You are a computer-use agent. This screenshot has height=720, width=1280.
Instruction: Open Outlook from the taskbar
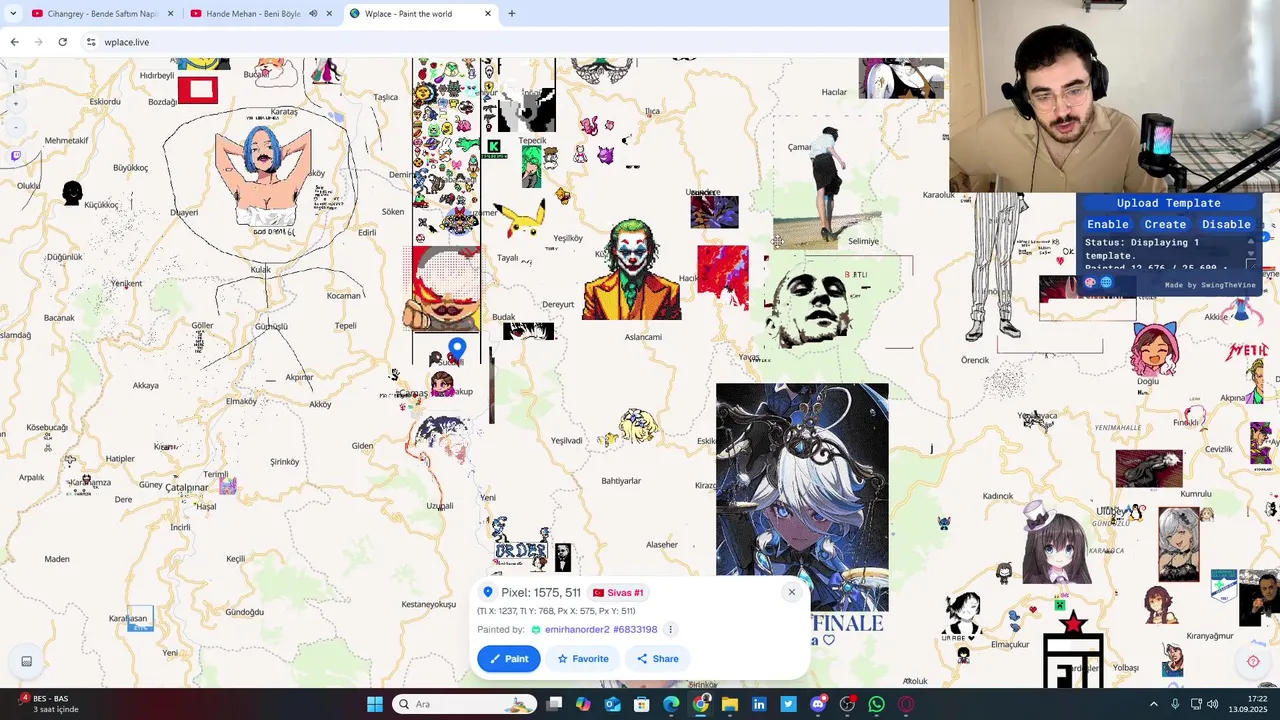(612, 704)
